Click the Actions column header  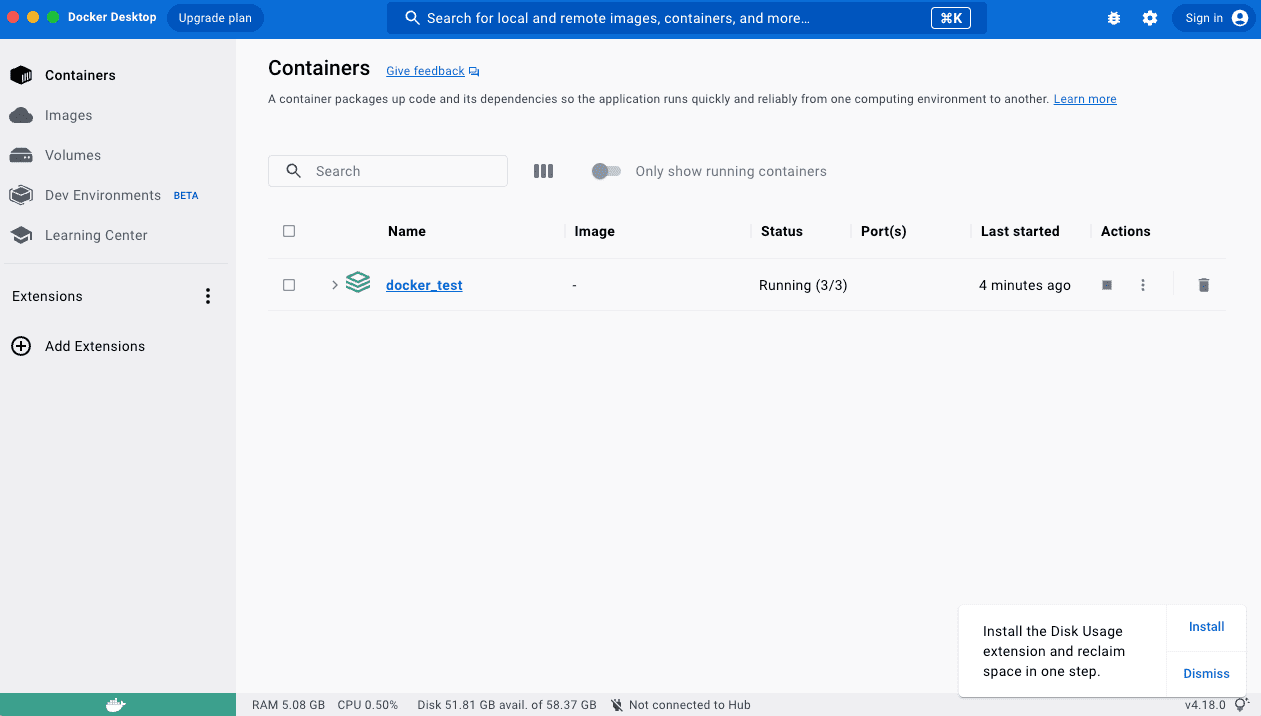point(1126,231)
